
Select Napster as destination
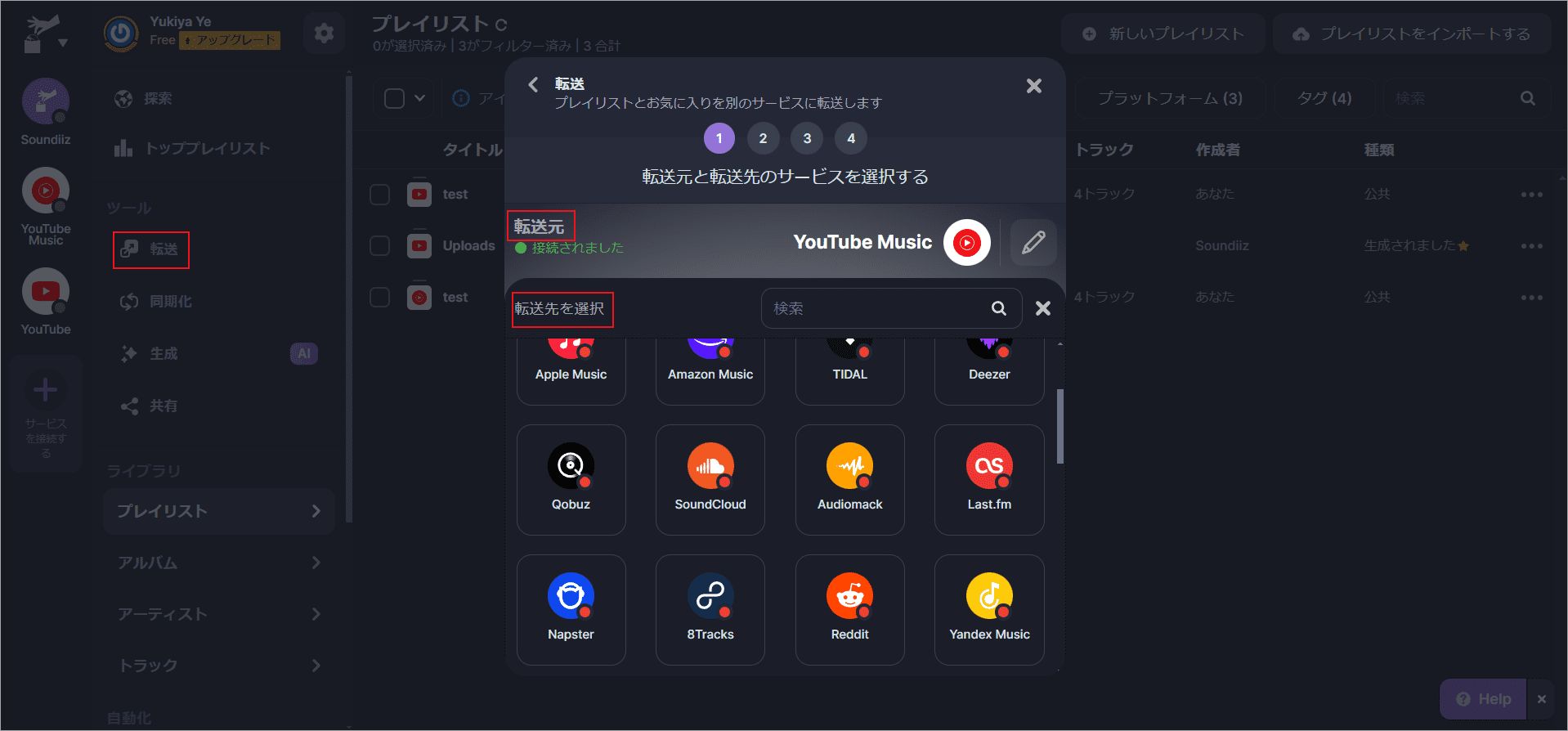pyautogui.click(x=571, y=610)
